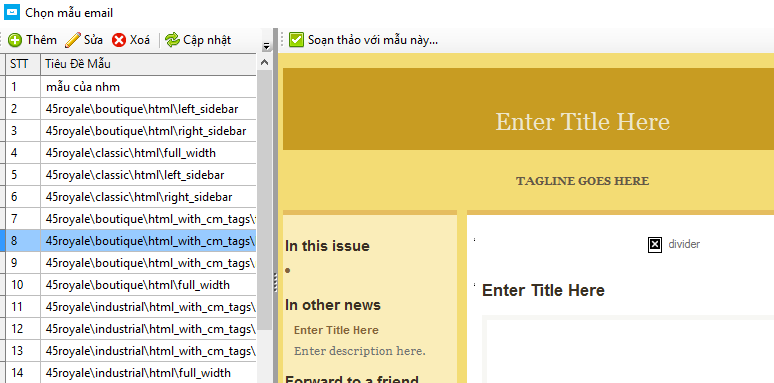Image resolution: width=774 pixels, height=383 pixels.
Task: Click the list scrollbar up arrow
Action: coord(264,62)
